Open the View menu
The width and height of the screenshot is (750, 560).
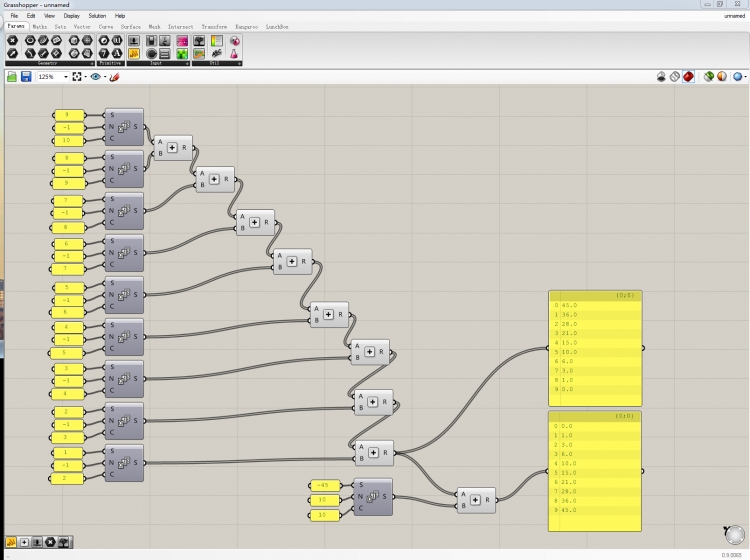49,16
